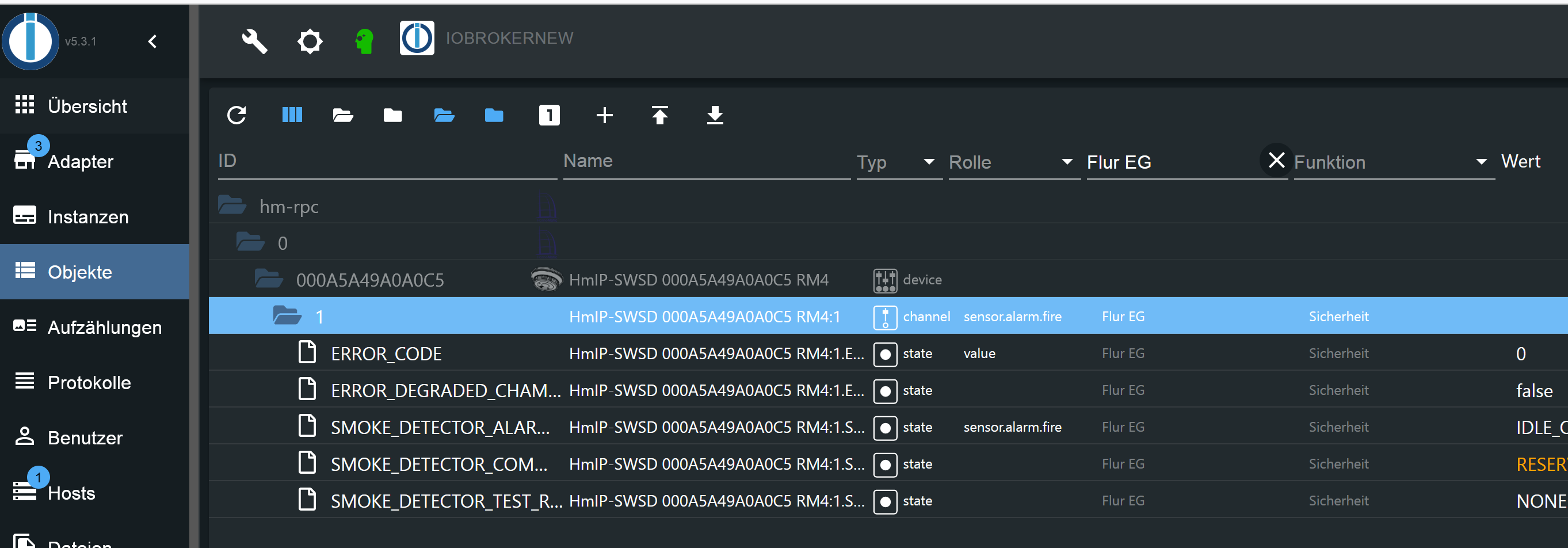Refresh the objects list

[238, 115]
